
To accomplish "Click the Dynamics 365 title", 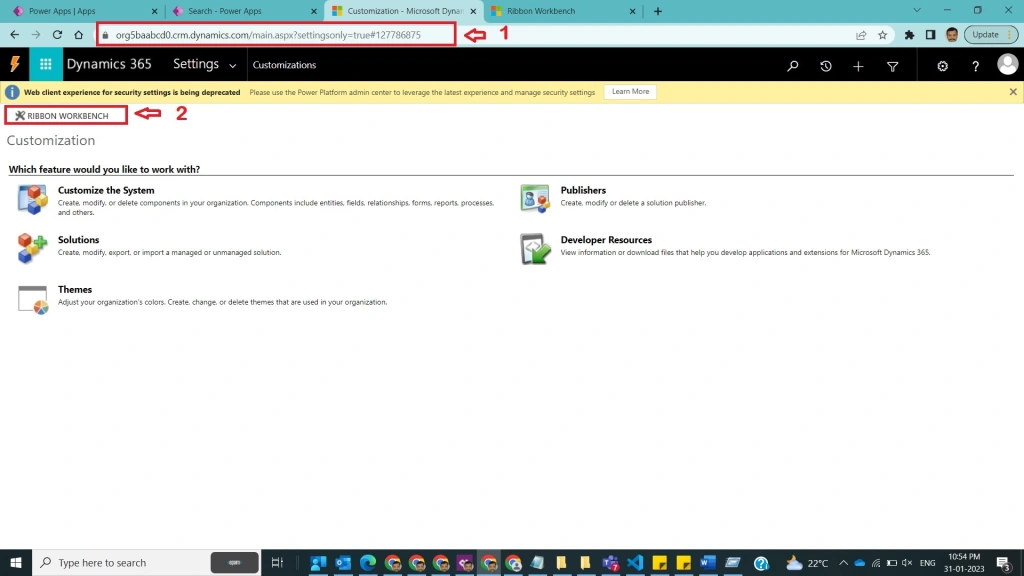I will click(x=109, y=64).
